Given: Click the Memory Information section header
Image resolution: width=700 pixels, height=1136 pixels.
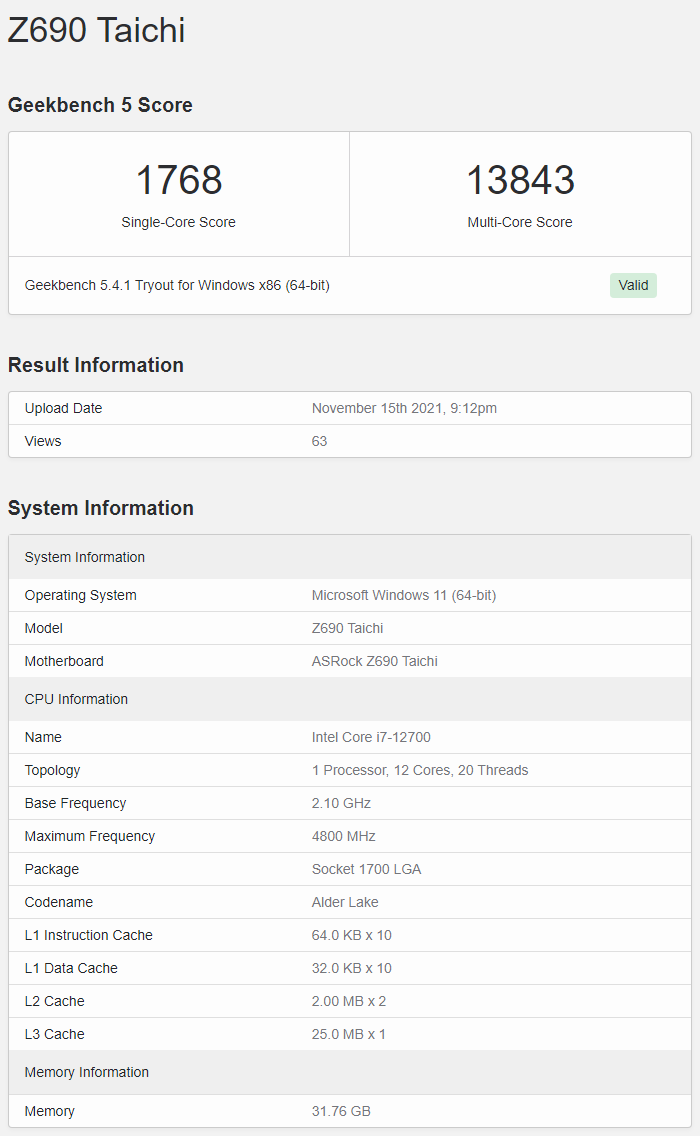Looking at the screenshot, I should (x=87, y=1072).
